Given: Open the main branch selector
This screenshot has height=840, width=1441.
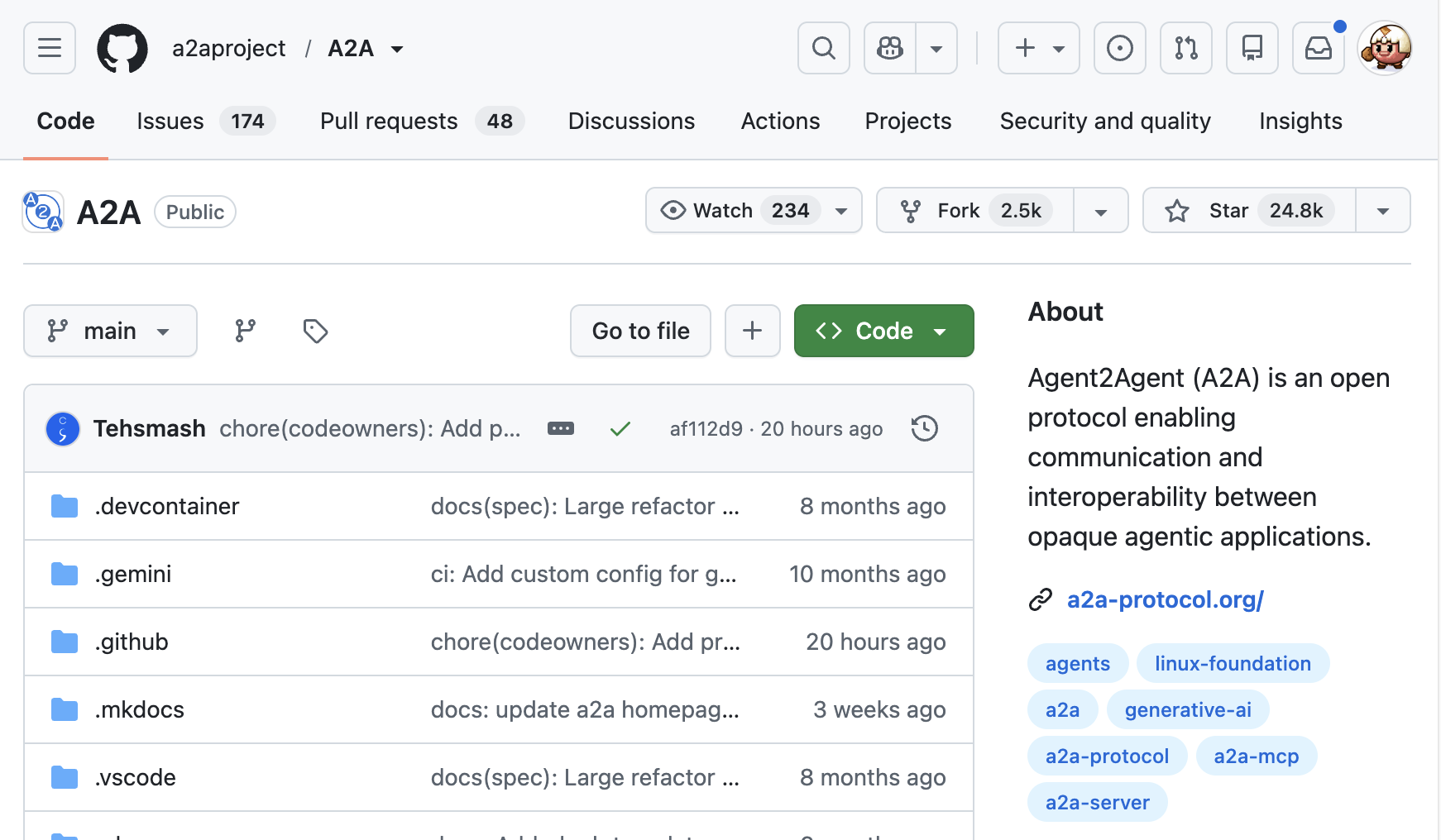Looking at the screenshot, I should [110, 331].
